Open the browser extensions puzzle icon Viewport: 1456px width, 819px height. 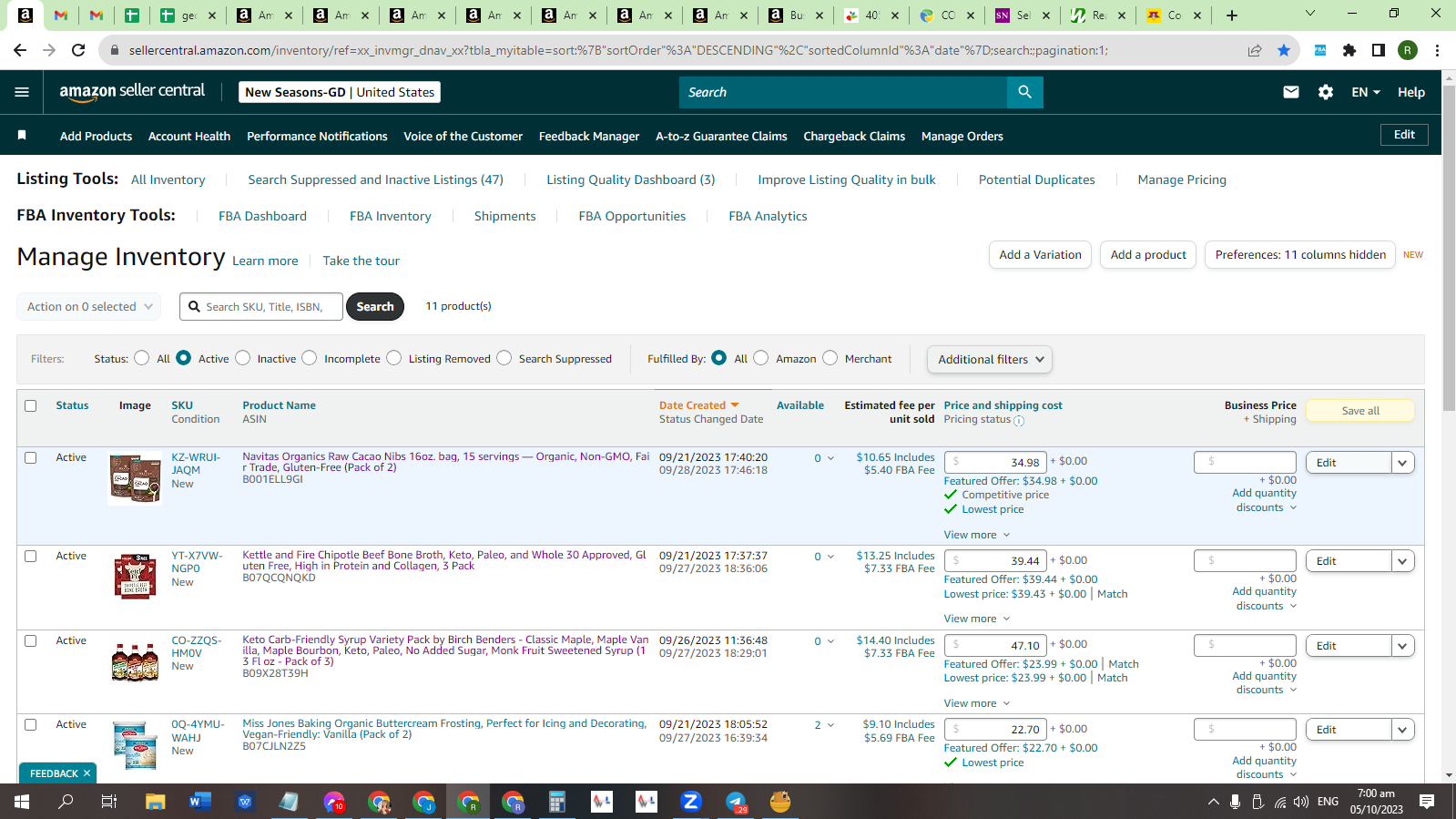coord(1349,50)
